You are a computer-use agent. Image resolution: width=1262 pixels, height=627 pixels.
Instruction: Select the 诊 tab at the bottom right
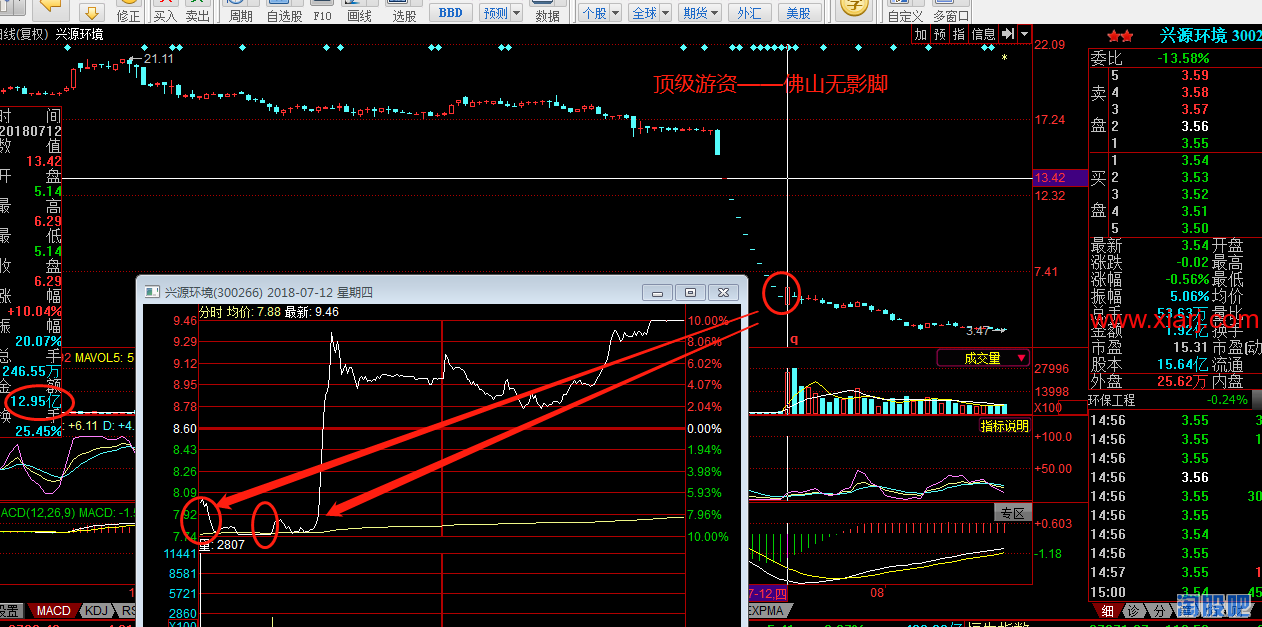pyautogui.click(x=1133, y=610)
